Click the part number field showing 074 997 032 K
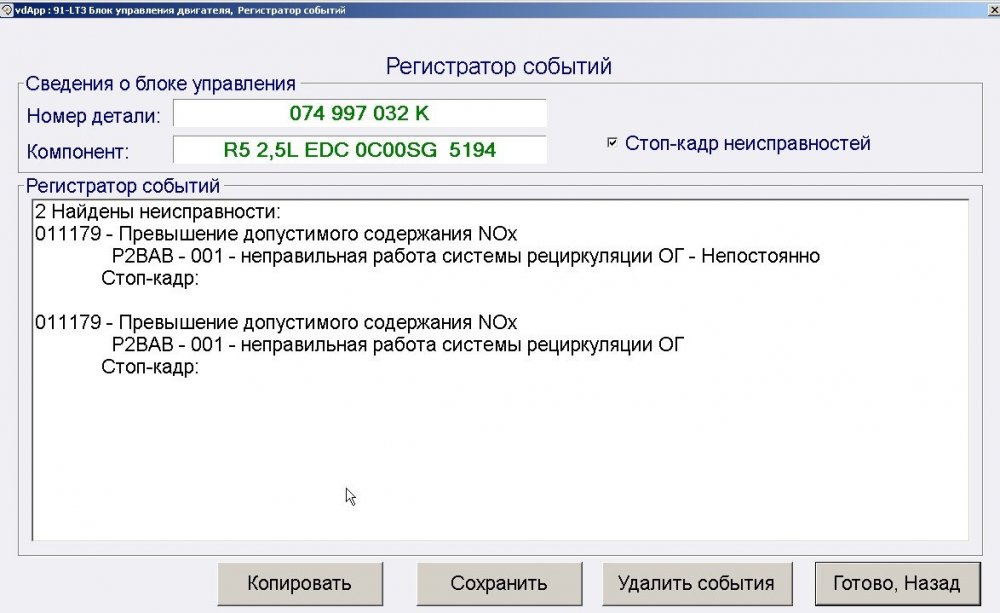 click(x=361, y=113)
